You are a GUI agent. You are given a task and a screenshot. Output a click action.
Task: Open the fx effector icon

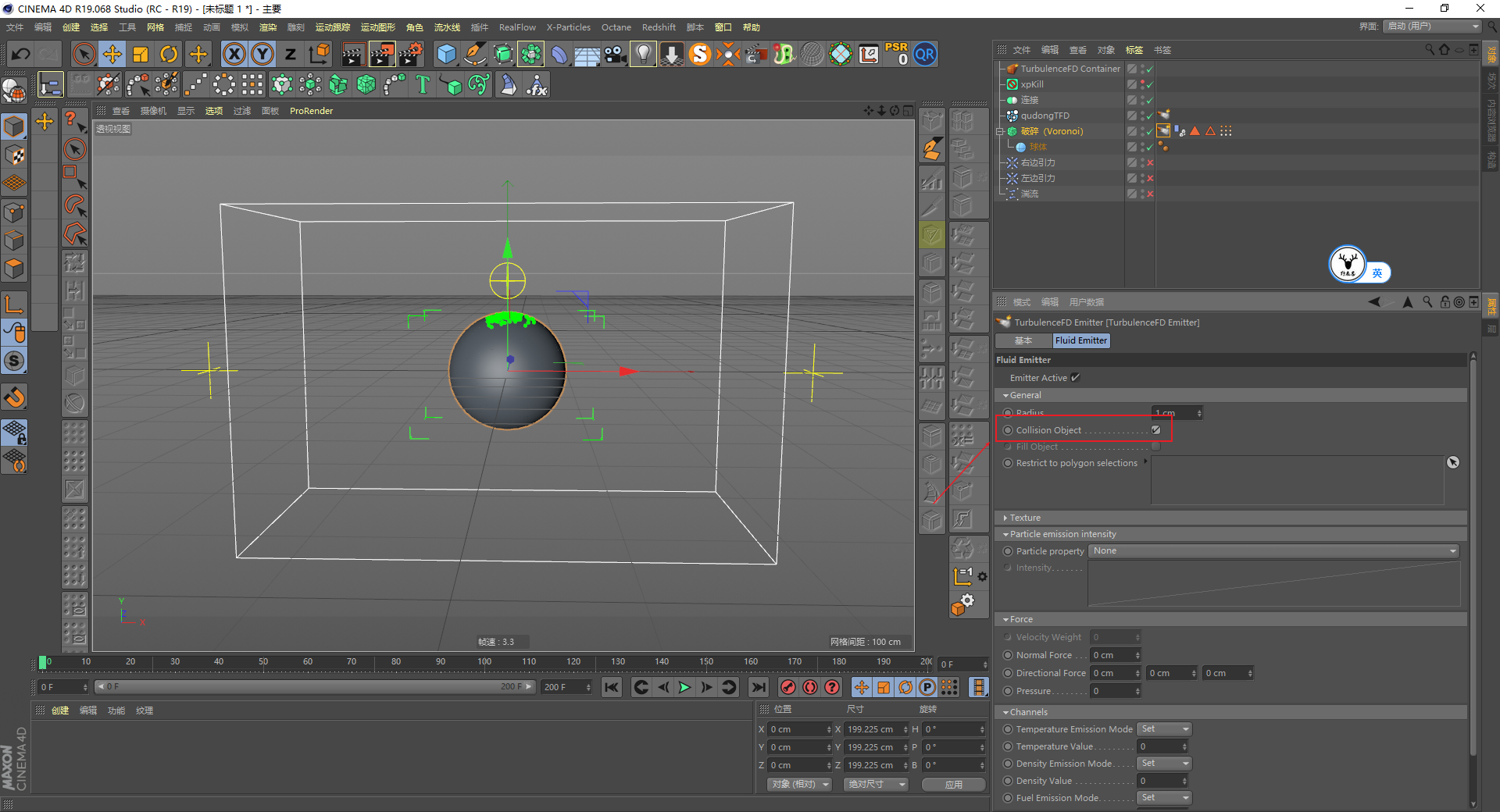537,84
